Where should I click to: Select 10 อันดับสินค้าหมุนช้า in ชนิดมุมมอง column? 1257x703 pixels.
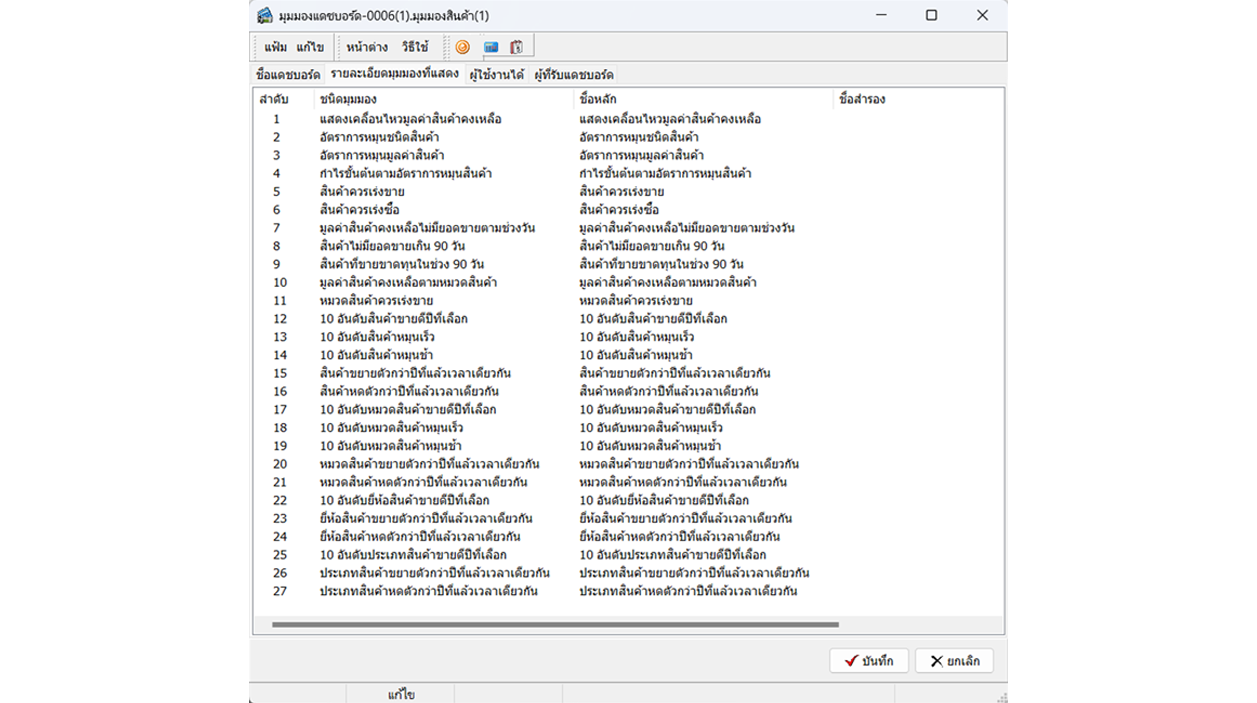click(378, 355)
